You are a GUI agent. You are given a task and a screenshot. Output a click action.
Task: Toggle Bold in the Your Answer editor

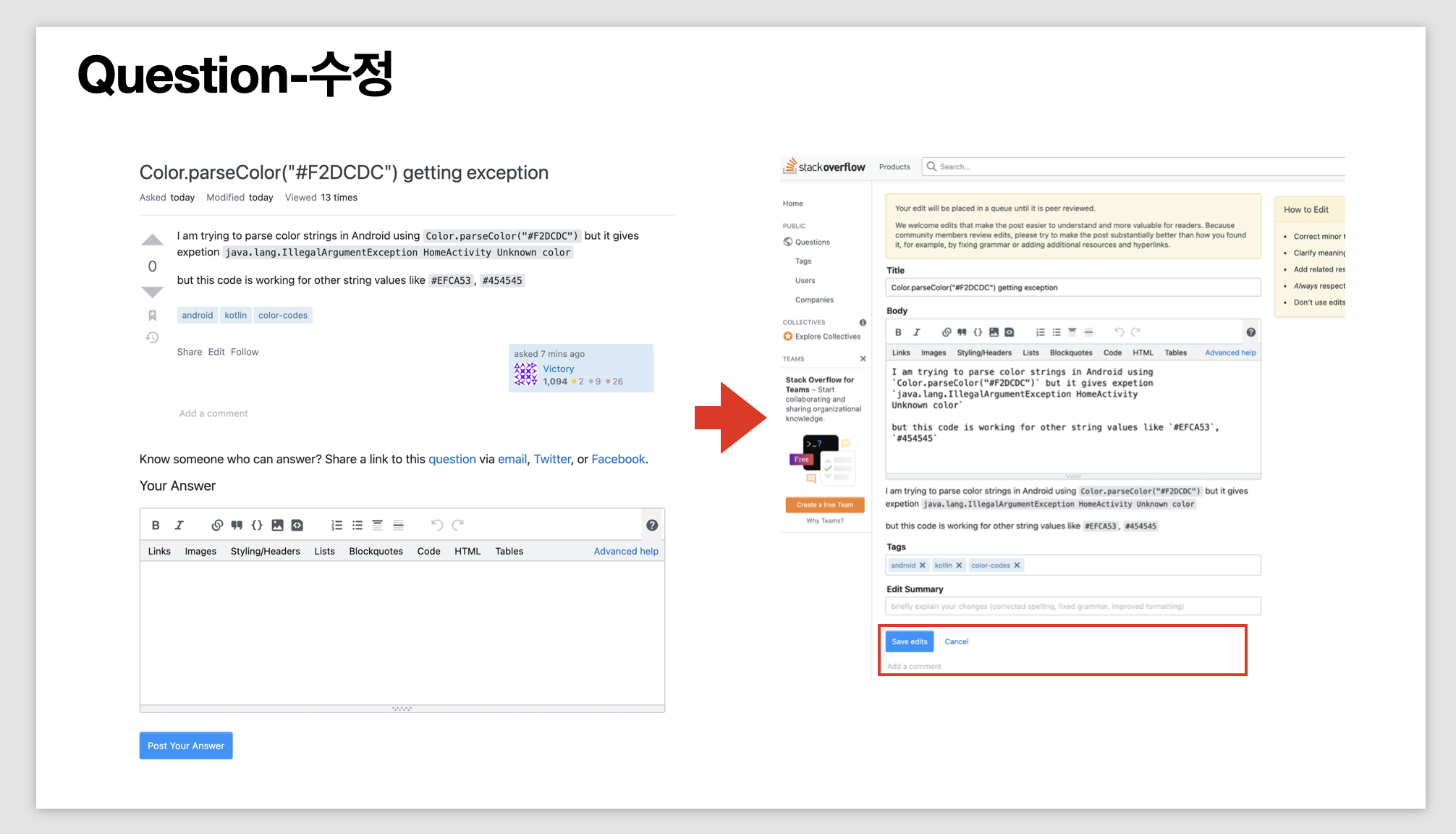[x=156, y=525]
